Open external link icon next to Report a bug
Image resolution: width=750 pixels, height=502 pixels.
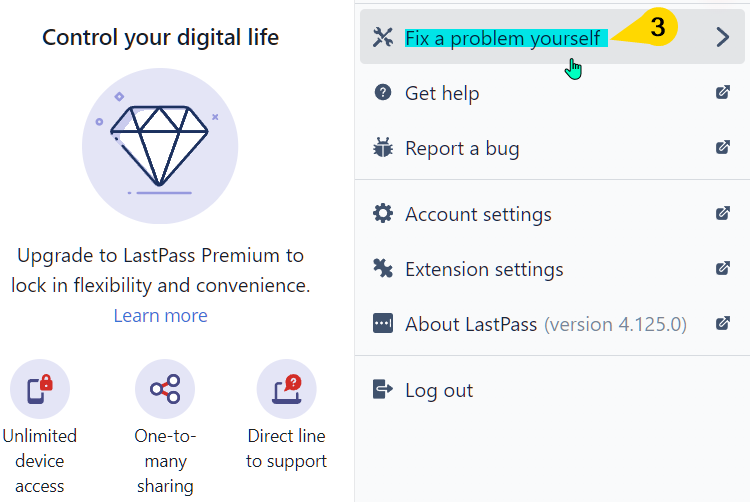point(723,147)
